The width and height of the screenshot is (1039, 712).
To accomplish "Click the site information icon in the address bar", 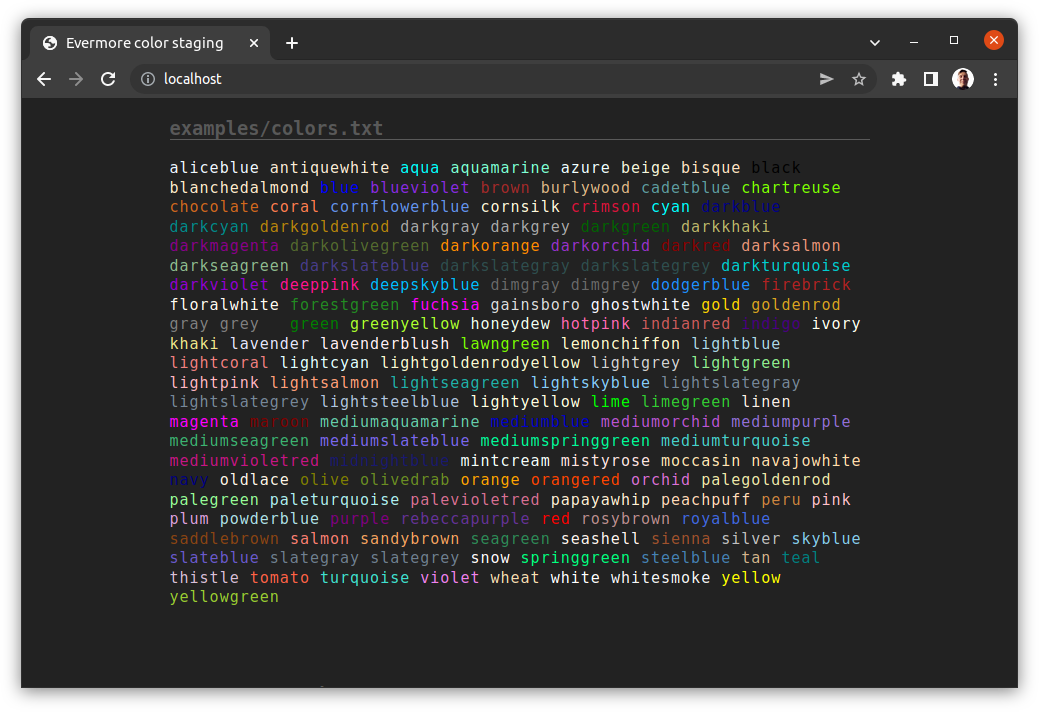I will 146,78.
